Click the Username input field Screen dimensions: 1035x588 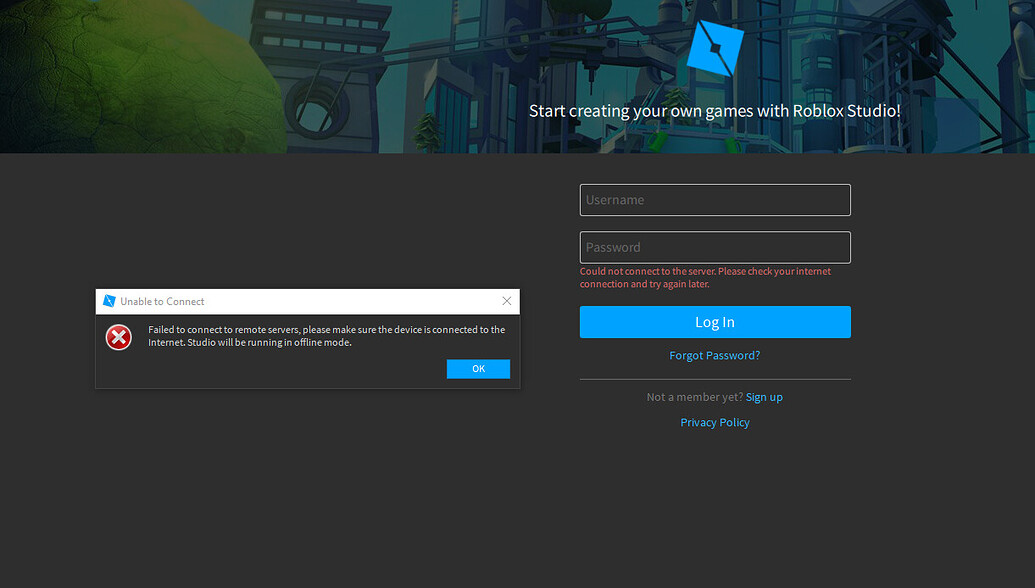click(x=715, y=200)
